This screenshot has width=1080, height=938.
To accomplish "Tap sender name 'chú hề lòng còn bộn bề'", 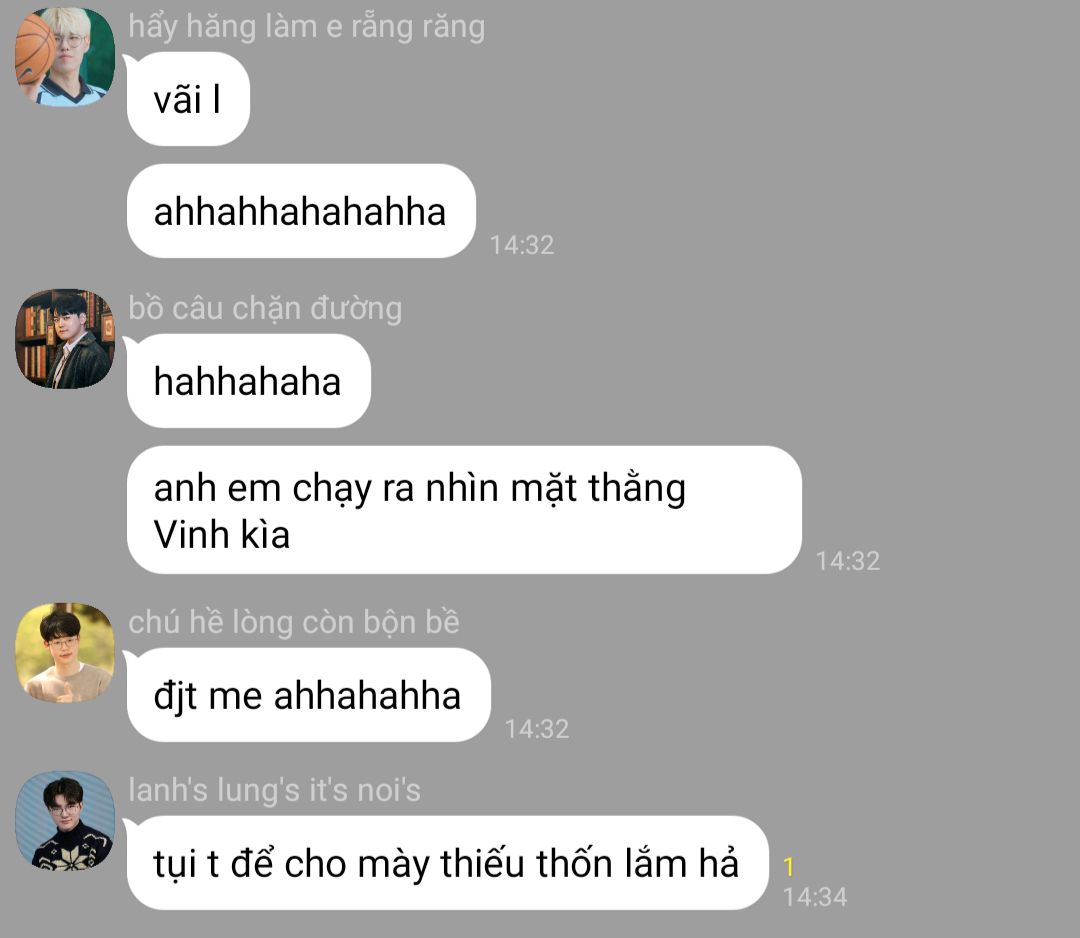I will click(293, 623).
